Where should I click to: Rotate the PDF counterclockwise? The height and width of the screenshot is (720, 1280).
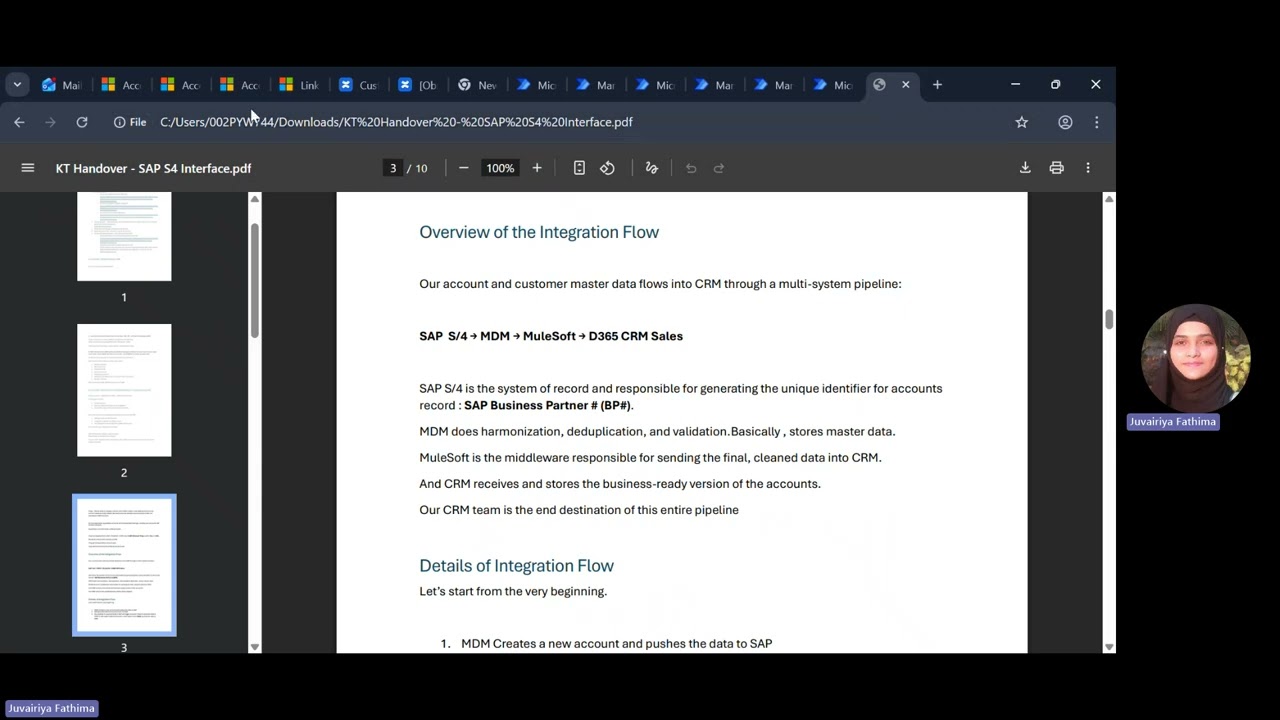(x=607, y=168)
